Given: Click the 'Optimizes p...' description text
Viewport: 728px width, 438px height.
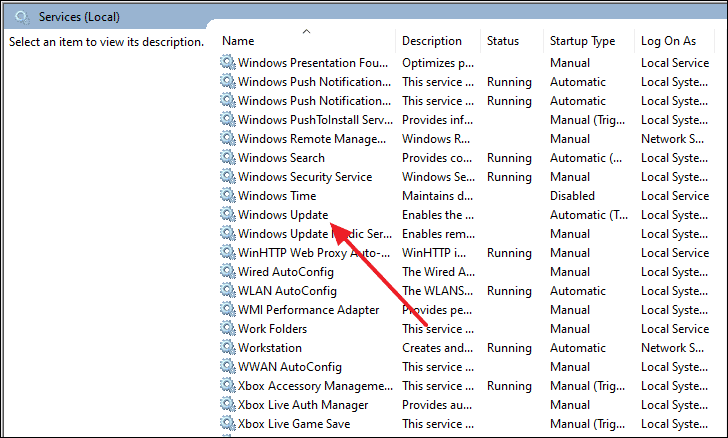Looking at the screenshot, I should [x=438, y=62].
